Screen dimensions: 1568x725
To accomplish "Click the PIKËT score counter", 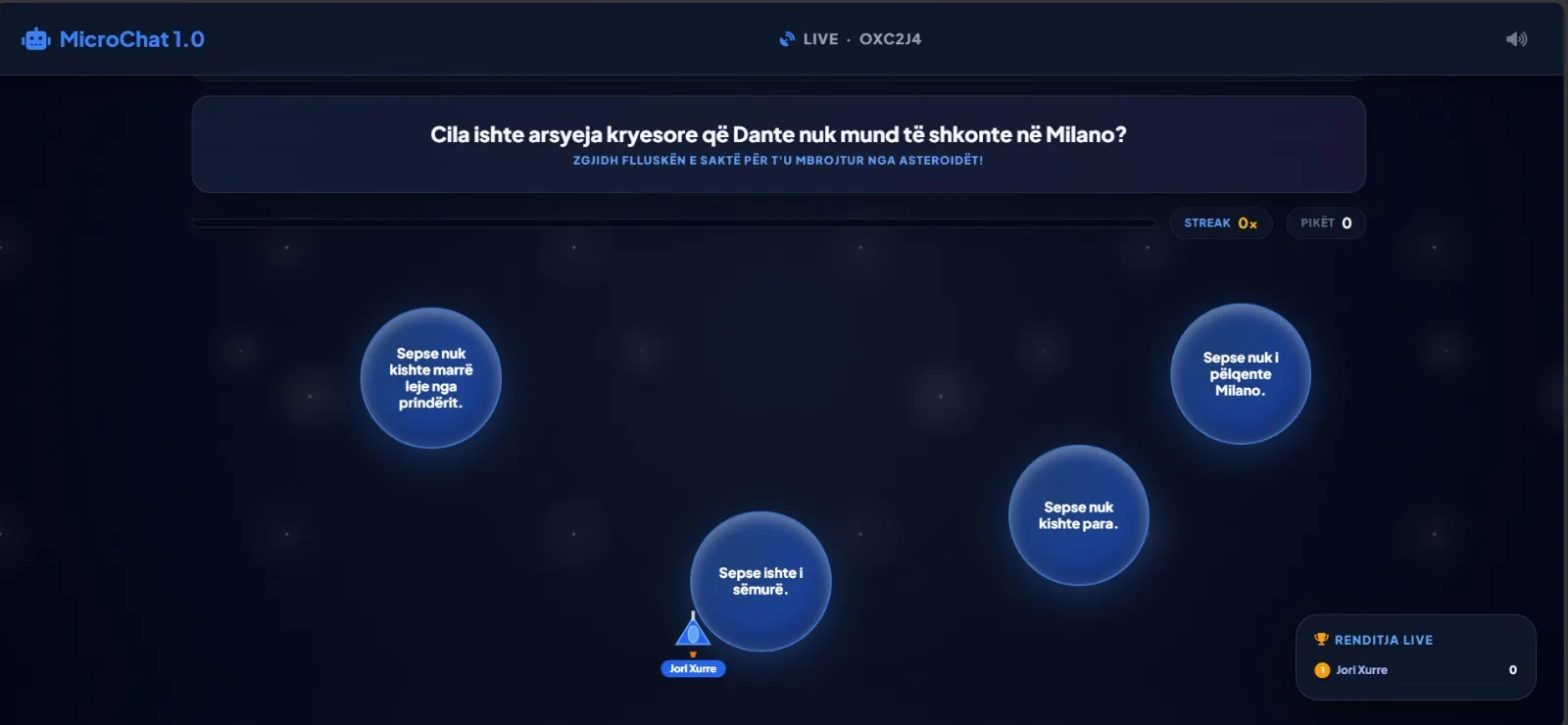I will click(x=1326, y=223).
